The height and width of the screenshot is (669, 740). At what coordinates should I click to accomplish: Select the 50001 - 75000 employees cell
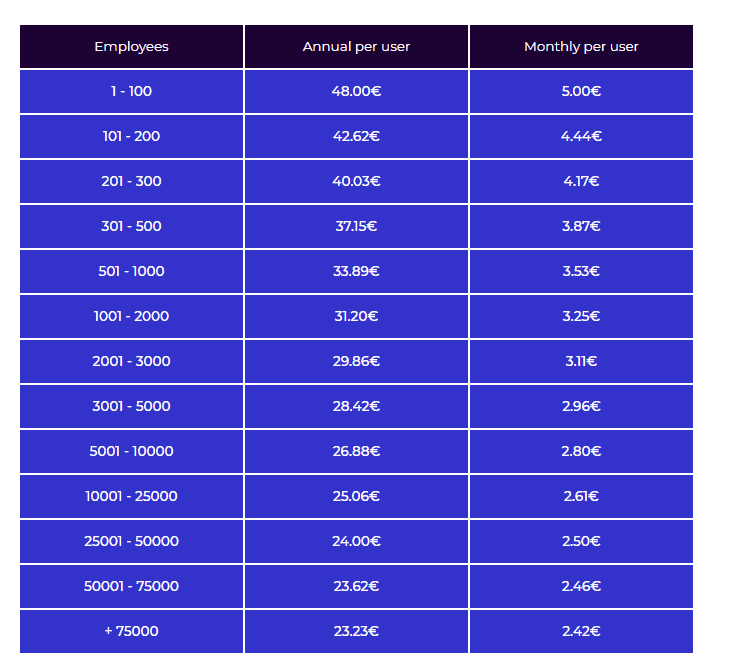131,586
